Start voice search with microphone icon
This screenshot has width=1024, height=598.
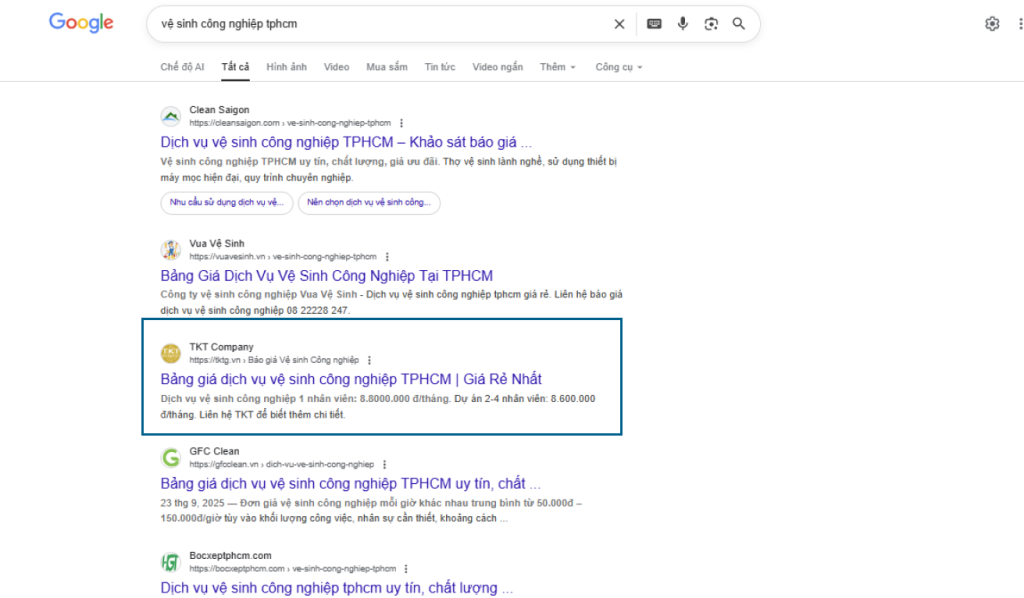point(683,24)
